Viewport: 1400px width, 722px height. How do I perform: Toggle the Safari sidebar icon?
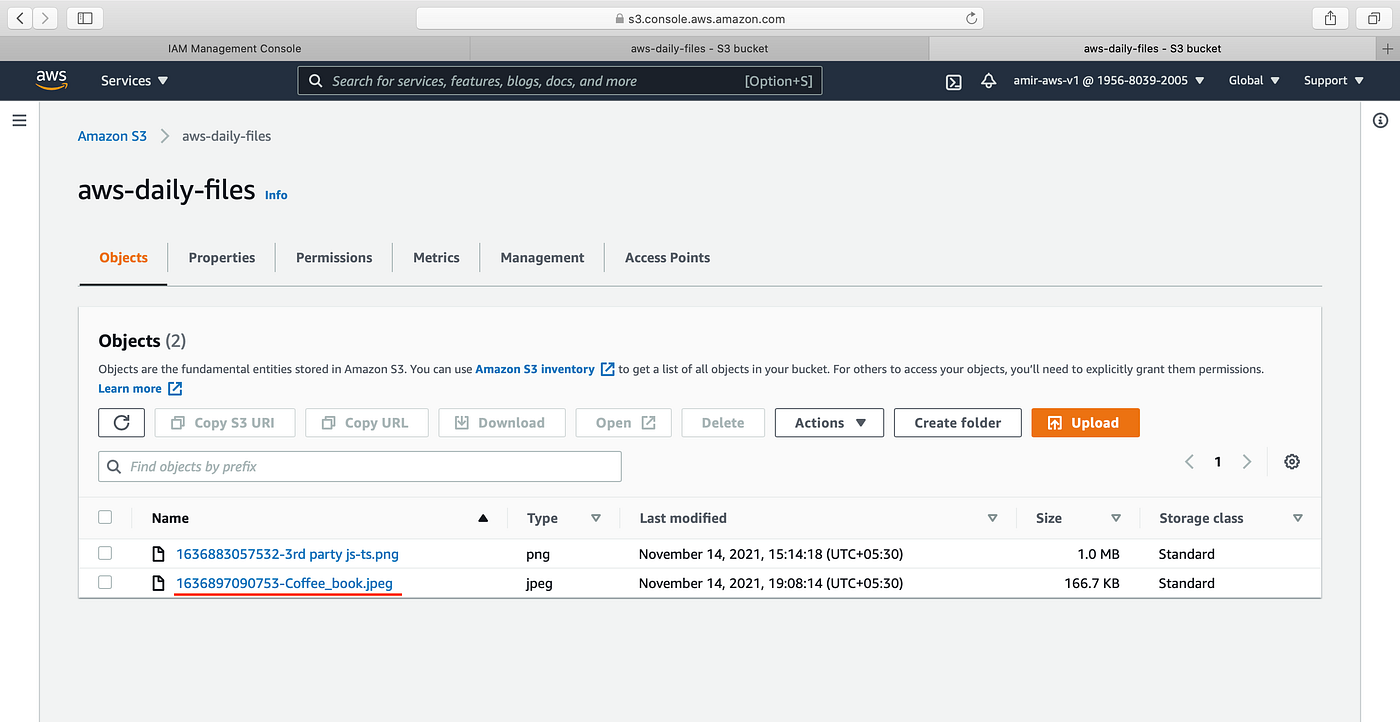point(85,18)
